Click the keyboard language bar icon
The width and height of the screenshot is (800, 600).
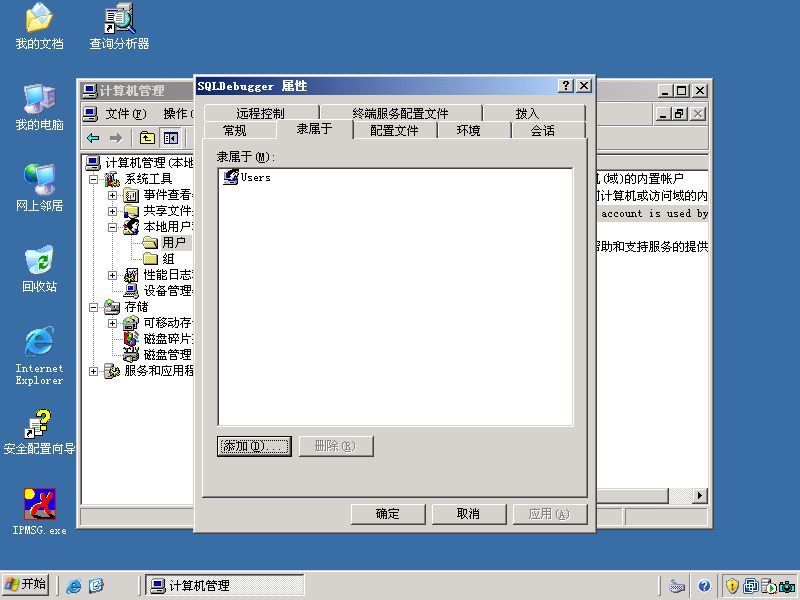(x=677, y=586)
